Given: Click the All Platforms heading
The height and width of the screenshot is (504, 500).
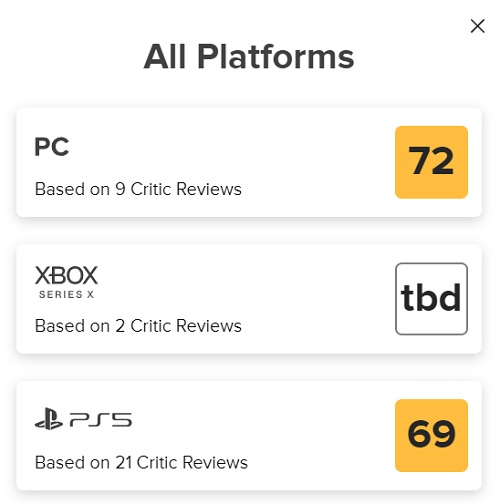Looking at the screenshot, I should (x=249, y=57).
